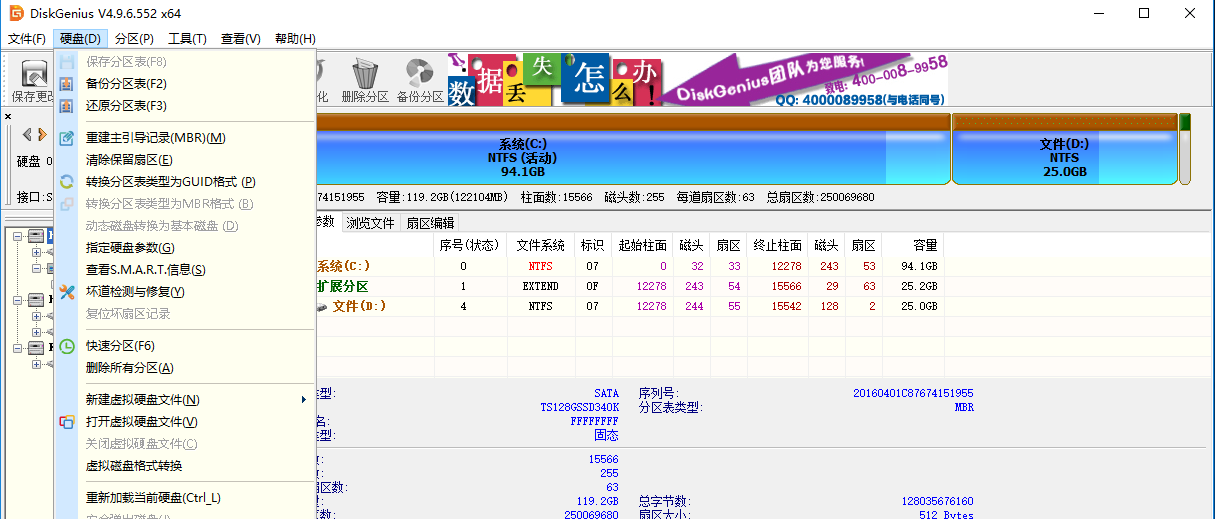Switch to the 浏览文件 tab

(370, 223)
